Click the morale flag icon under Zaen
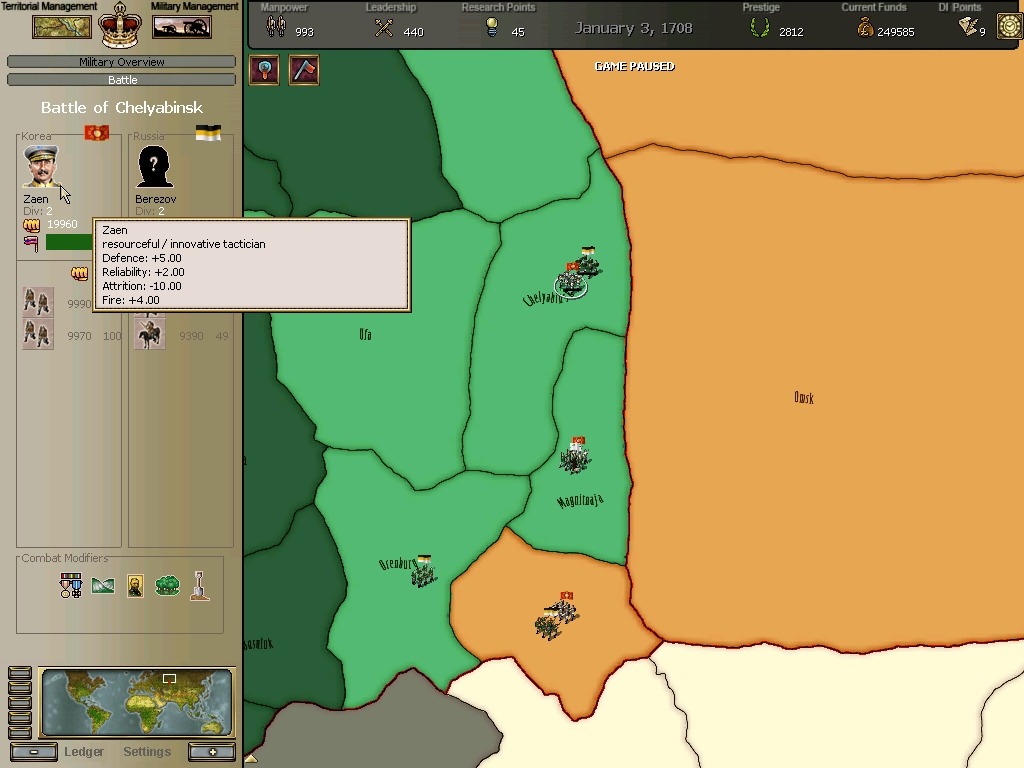The image size is (1024, 768). (x=31, y=243)
